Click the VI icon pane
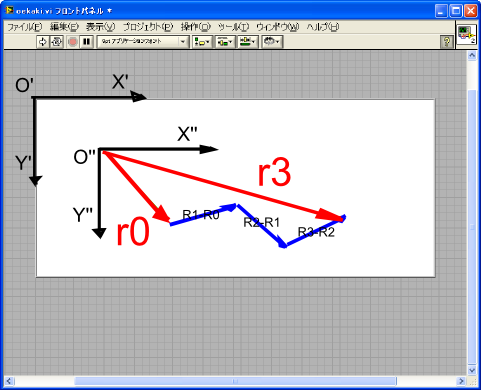481x390 pixels. [466, 34]
